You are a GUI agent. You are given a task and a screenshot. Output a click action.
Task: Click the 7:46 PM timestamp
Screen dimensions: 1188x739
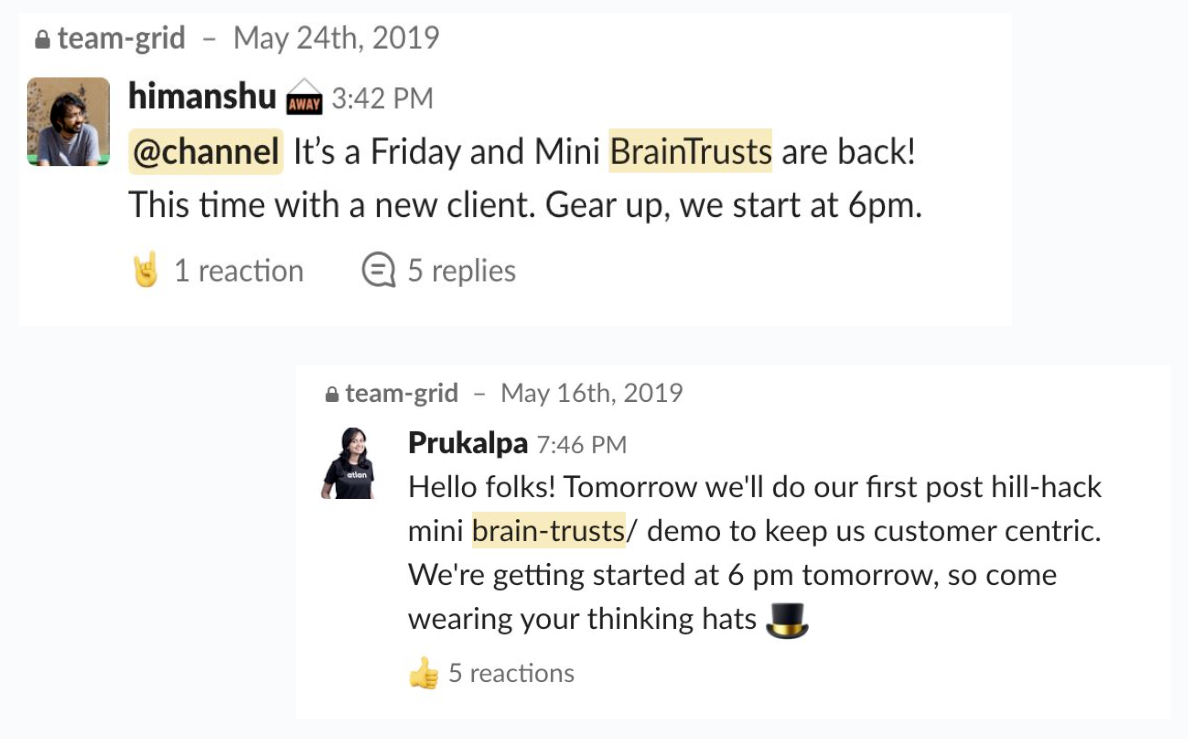[582, 444]
